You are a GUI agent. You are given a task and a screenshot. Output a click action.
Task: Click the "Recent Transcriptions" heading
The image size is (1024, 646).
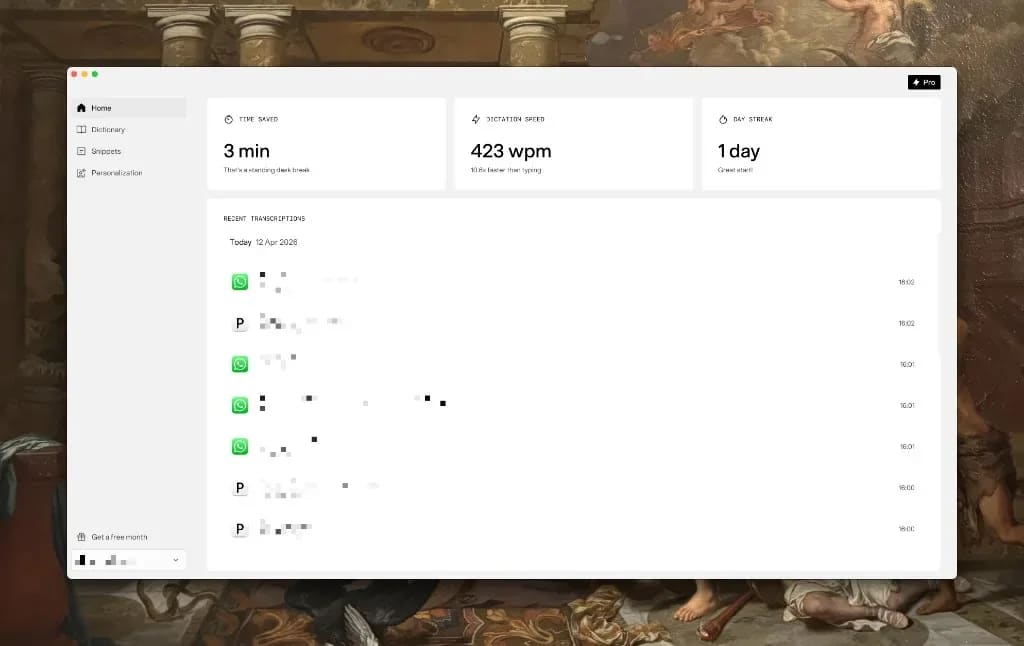pos(264,219)
